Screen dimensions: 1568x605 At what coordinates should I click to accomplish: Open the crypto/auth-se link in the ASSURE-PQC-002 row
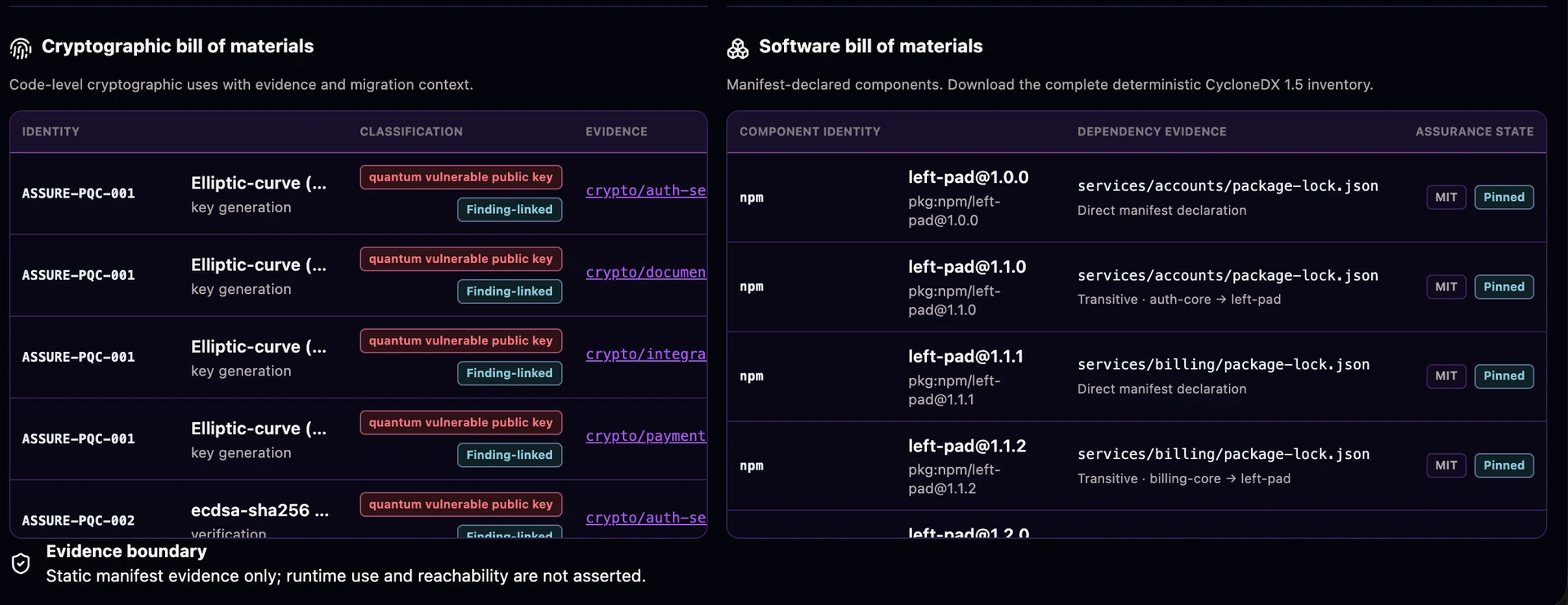point(646,517)
